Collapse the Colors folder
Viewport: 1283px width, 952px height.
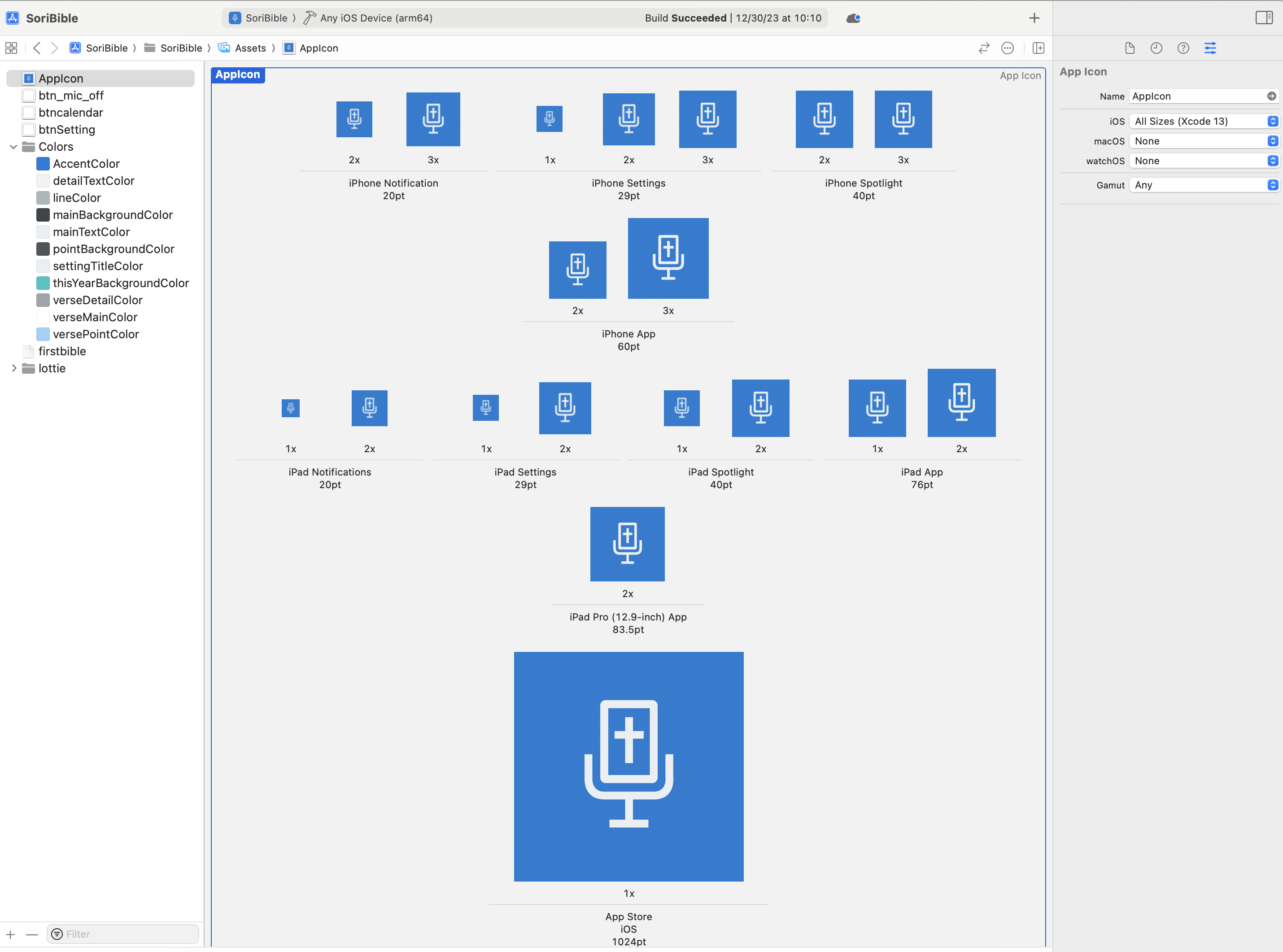(x=13, y=146)
